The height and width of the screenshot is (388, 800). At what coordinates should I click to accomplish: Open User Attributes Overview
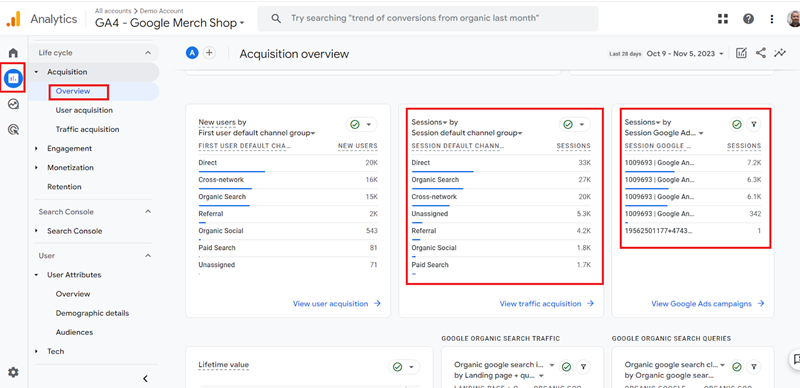click(x=73, y=294)
